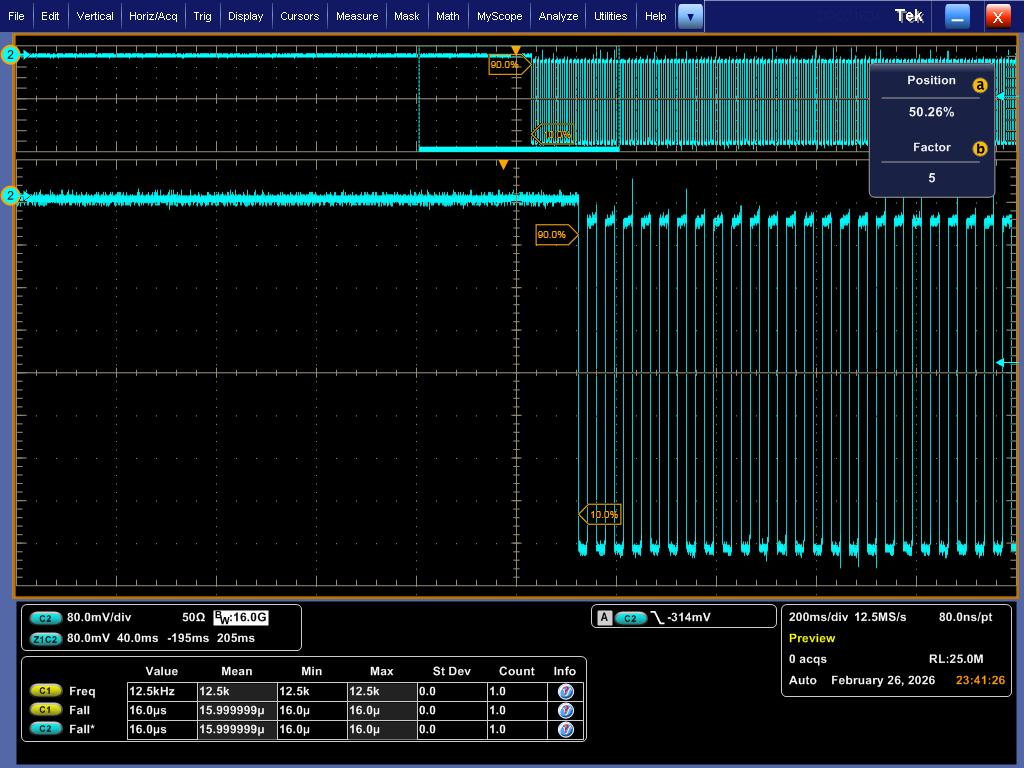Viewport: 1024px width, 768px height.
Task: Click the bandwidth 16.0G indicator
Action: [240, 618]
